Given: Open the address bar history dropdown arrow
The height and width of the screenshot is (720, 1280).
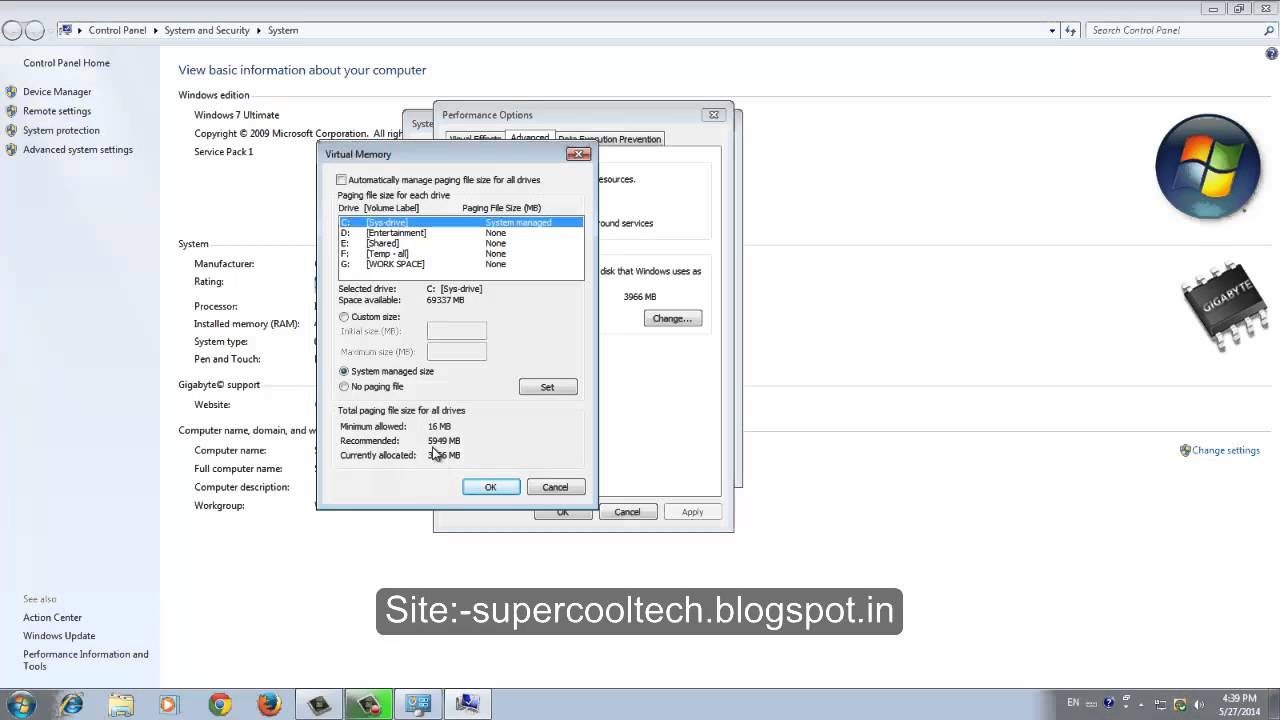Looking at the screenshot, I should 1052,30.
